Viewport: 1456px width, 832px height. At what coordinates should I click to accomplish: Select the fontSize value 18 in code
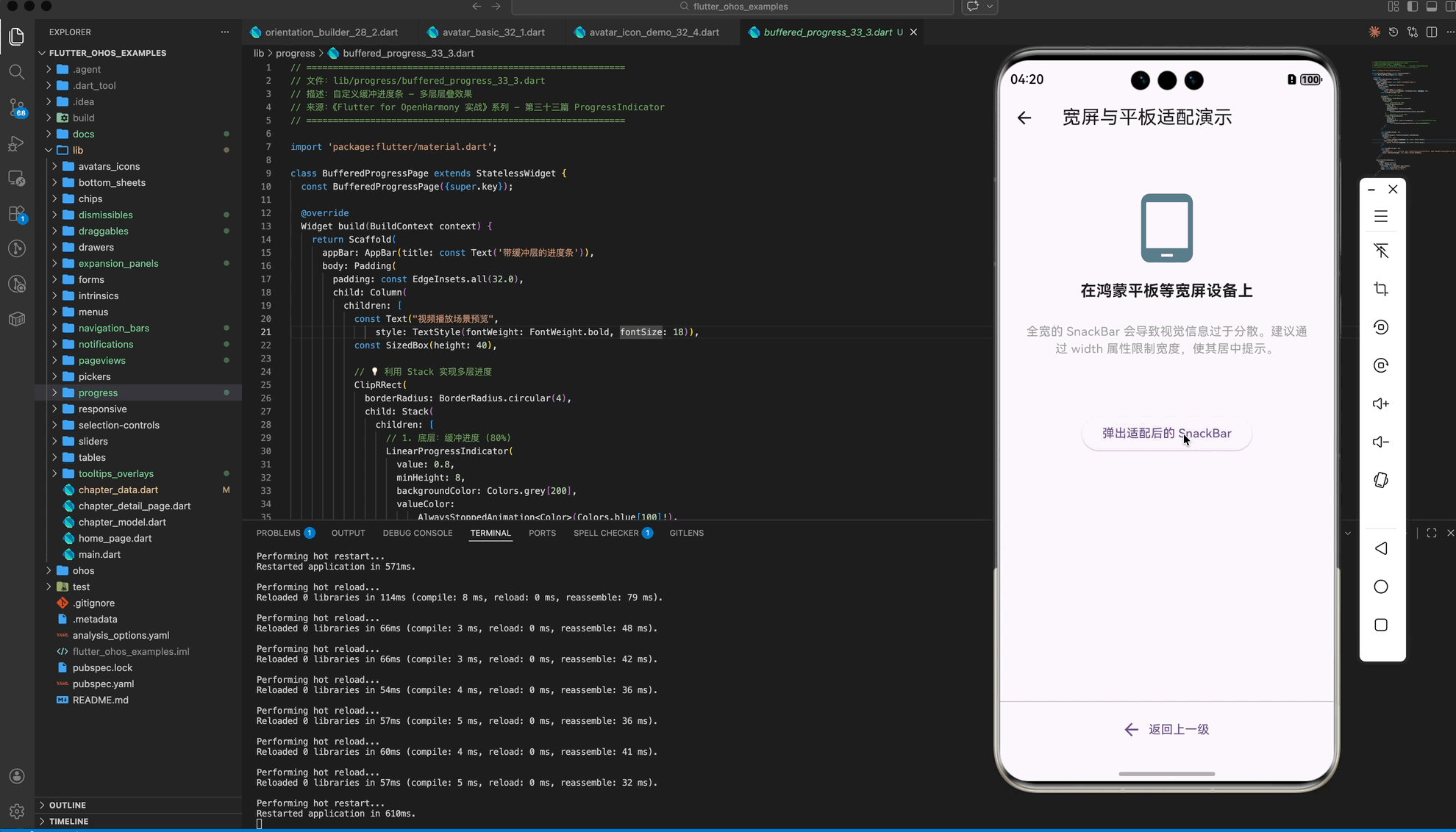click(x=679, y=331)
